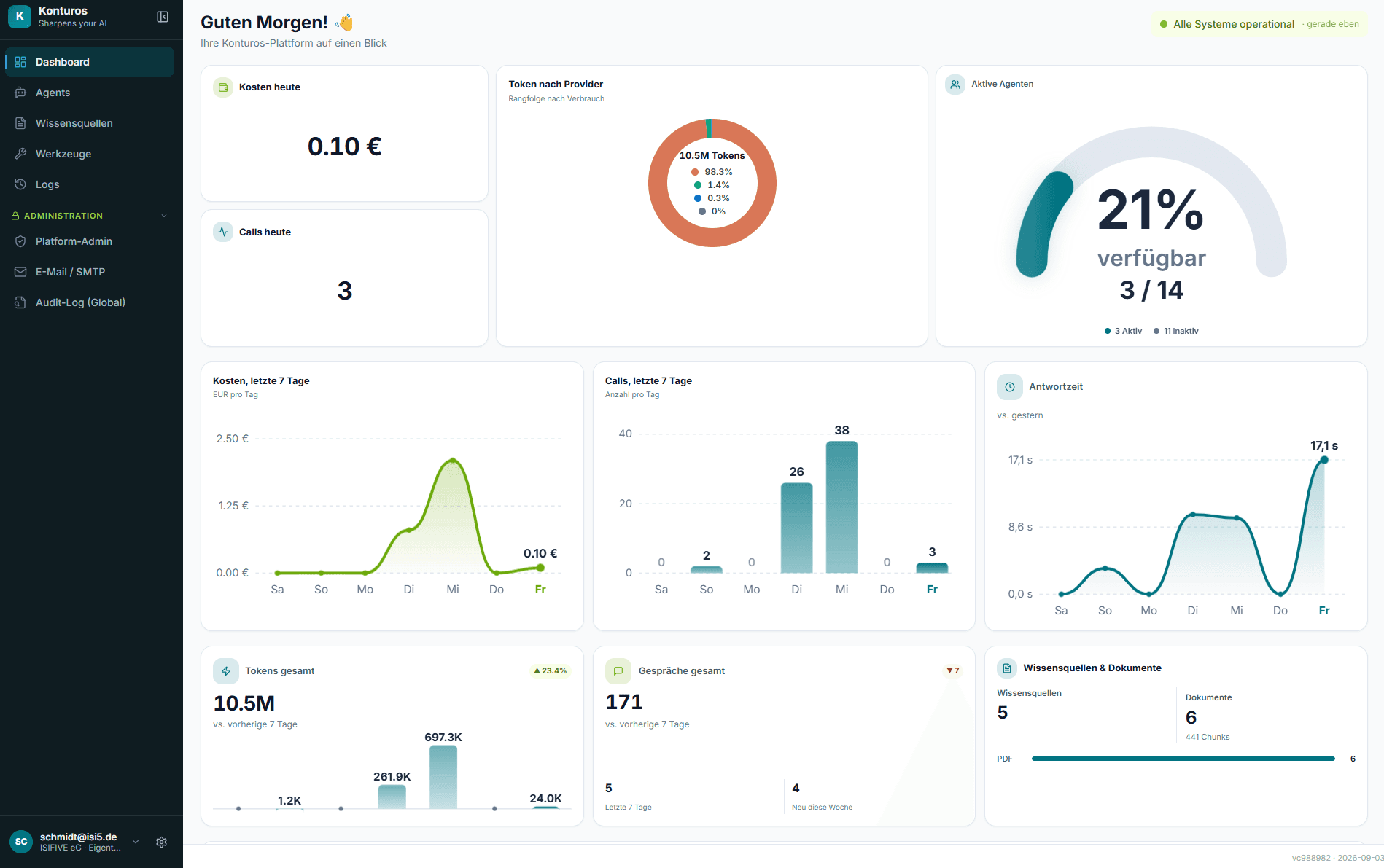1384x868 pixels.
Task: Go to Agents in the sidebar
Action: [x=90, y=93]
